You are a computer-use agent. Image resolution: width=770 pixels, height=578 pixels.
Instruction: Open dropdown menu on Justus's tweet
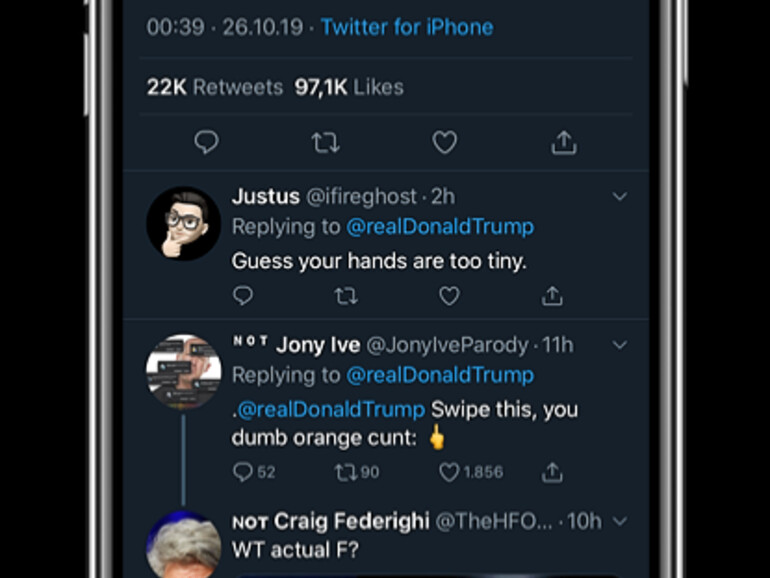[619, 197]
